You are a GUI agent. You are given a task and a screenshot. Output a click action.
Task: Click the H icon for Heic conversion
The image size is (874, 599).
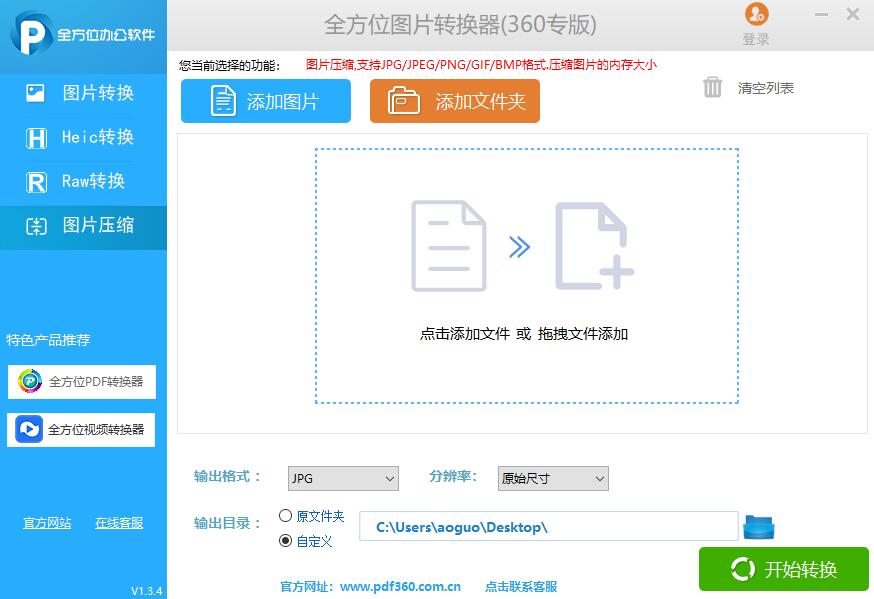point(36,138)
